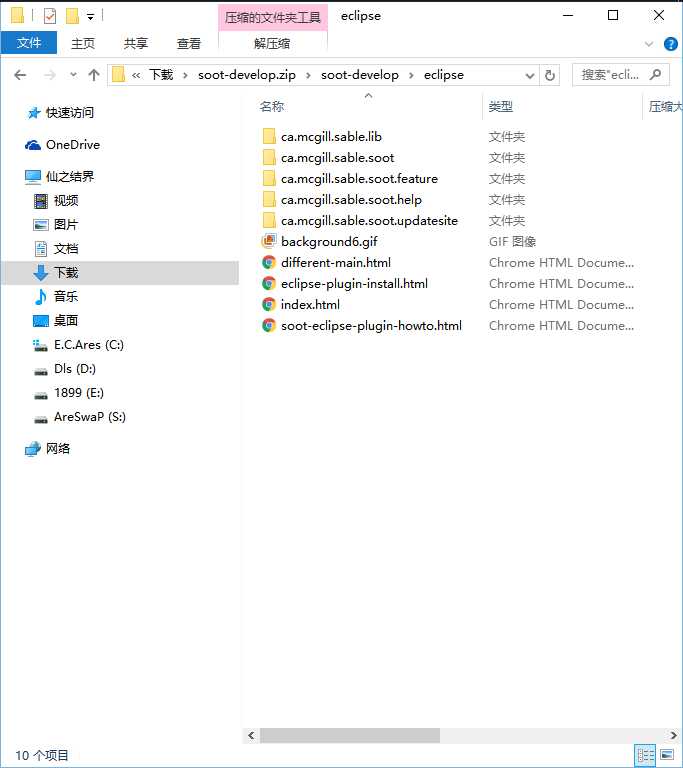Open 桌面 folder in navigation pane
This screenshot has width=683, height=768.
point(66,320)
